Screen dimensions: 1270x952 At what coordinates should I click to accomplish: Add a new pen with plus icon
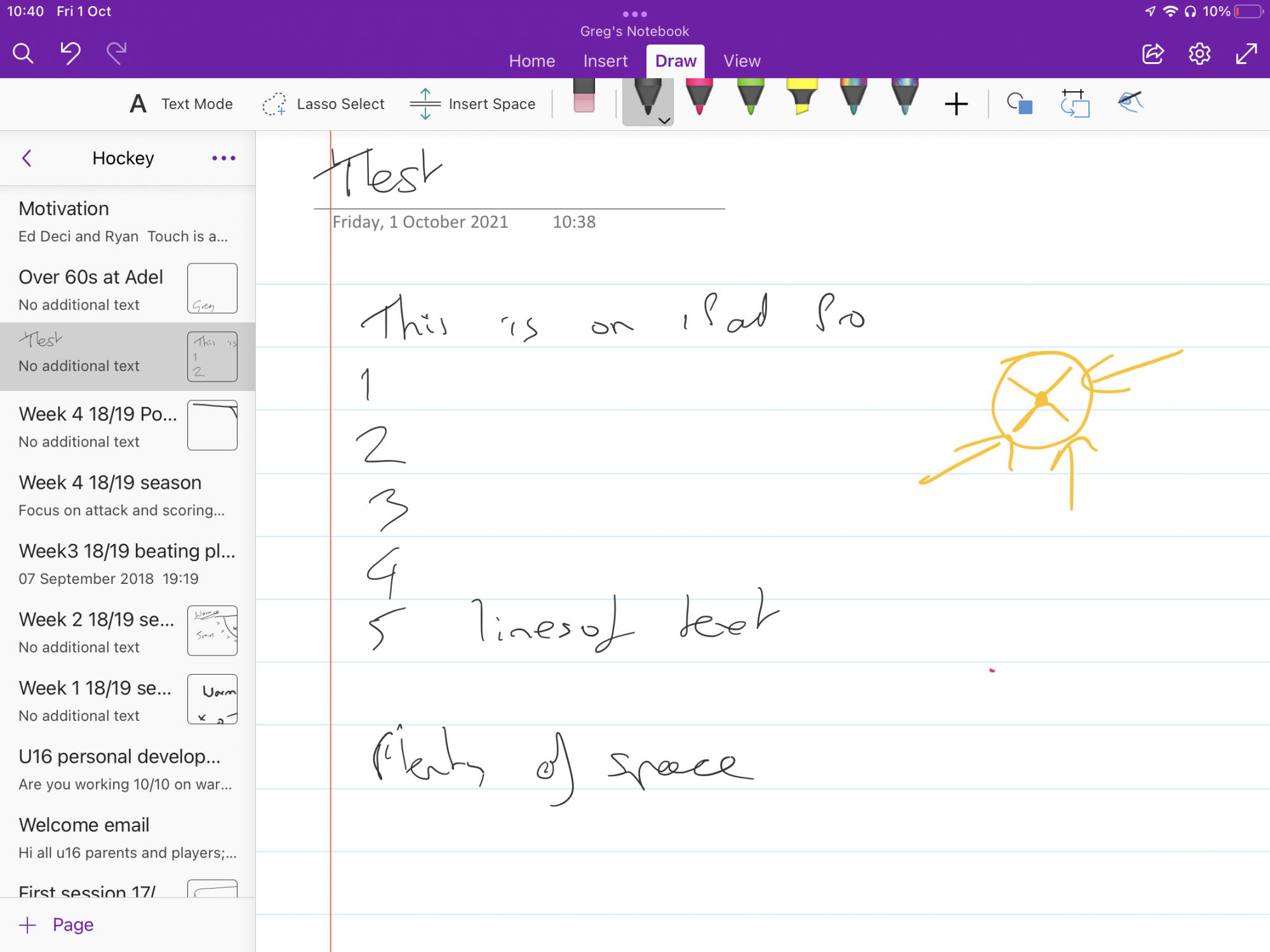pos(956,104)
